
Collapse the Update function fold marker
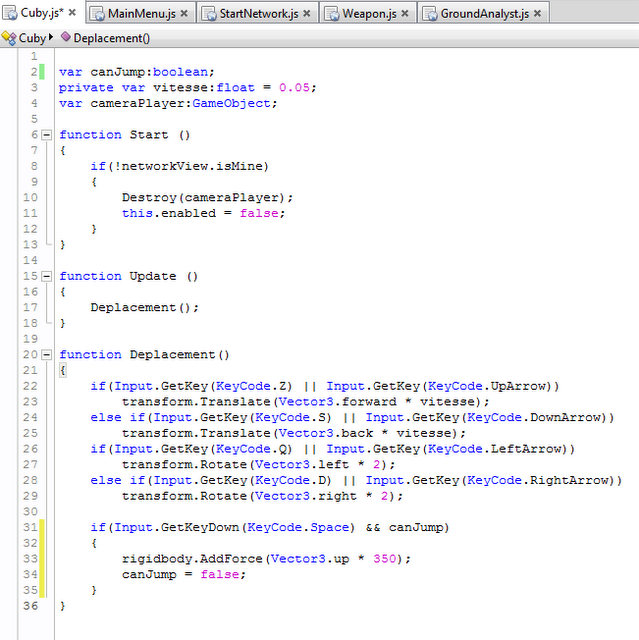click(47, 276)
